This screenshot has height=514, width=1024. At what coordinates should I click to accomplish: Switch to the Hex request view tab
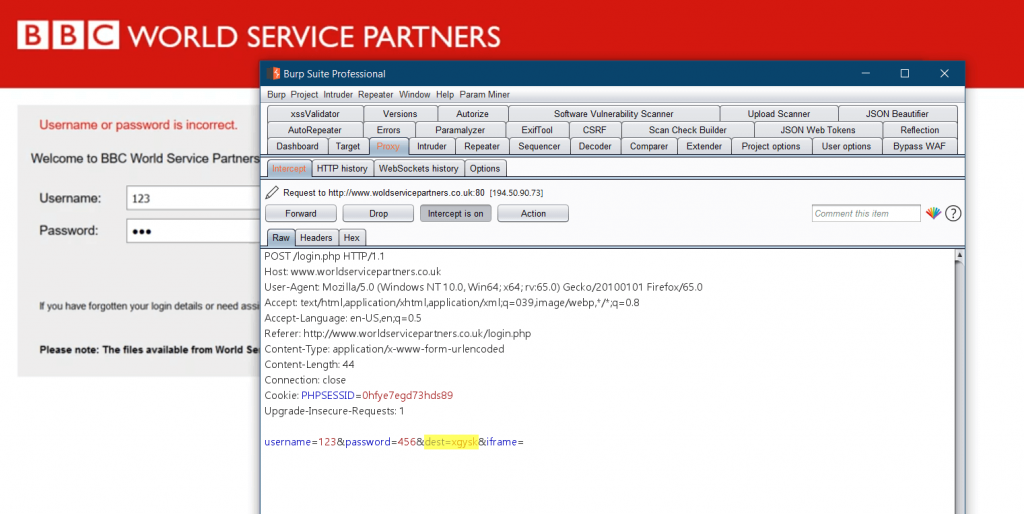[x=351, y=238]
